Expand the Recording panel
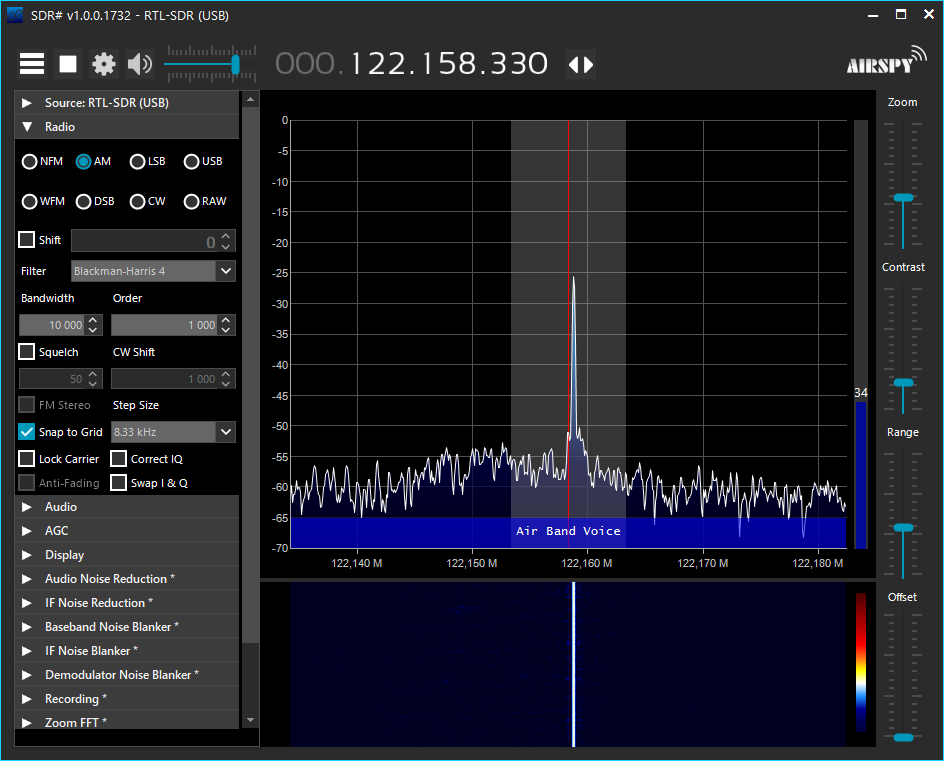This screenshot has width=944, height=761. [127, 699]
